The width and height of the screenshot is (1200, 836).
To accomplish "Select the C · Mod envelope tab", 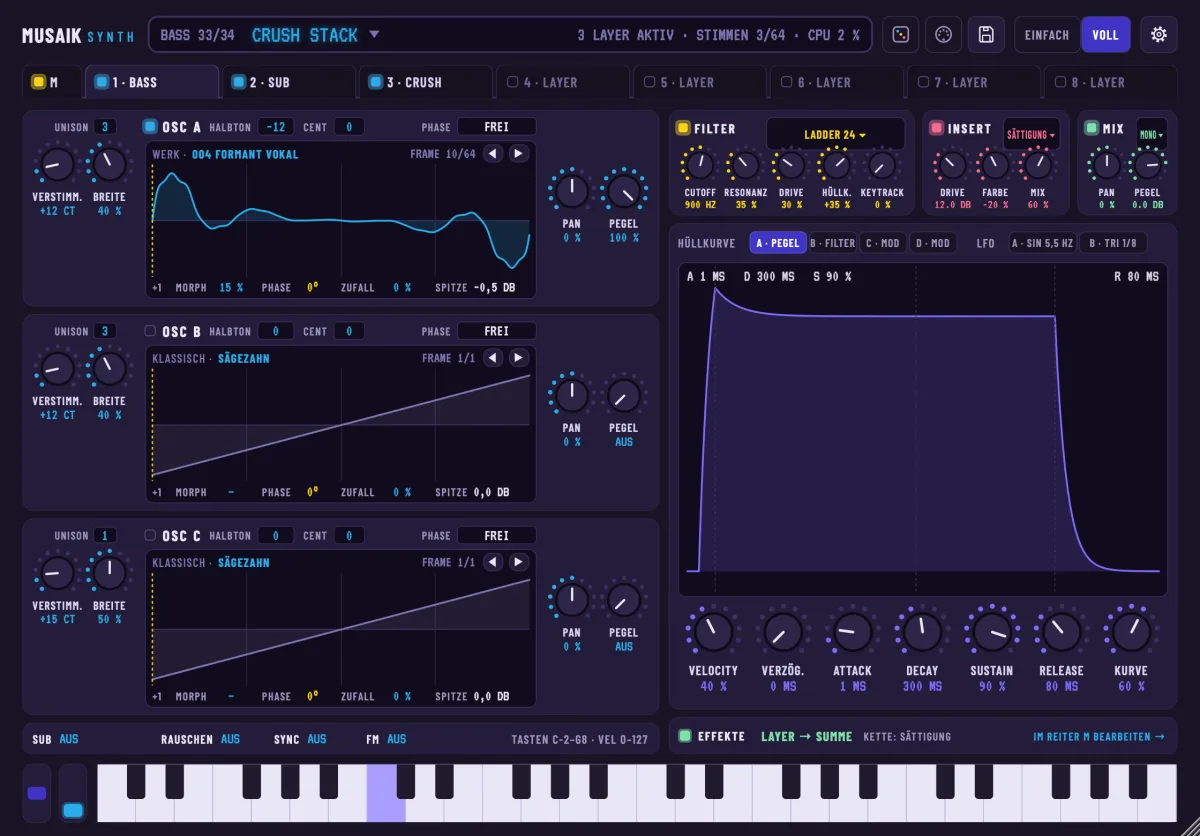I will coord(882,243).
